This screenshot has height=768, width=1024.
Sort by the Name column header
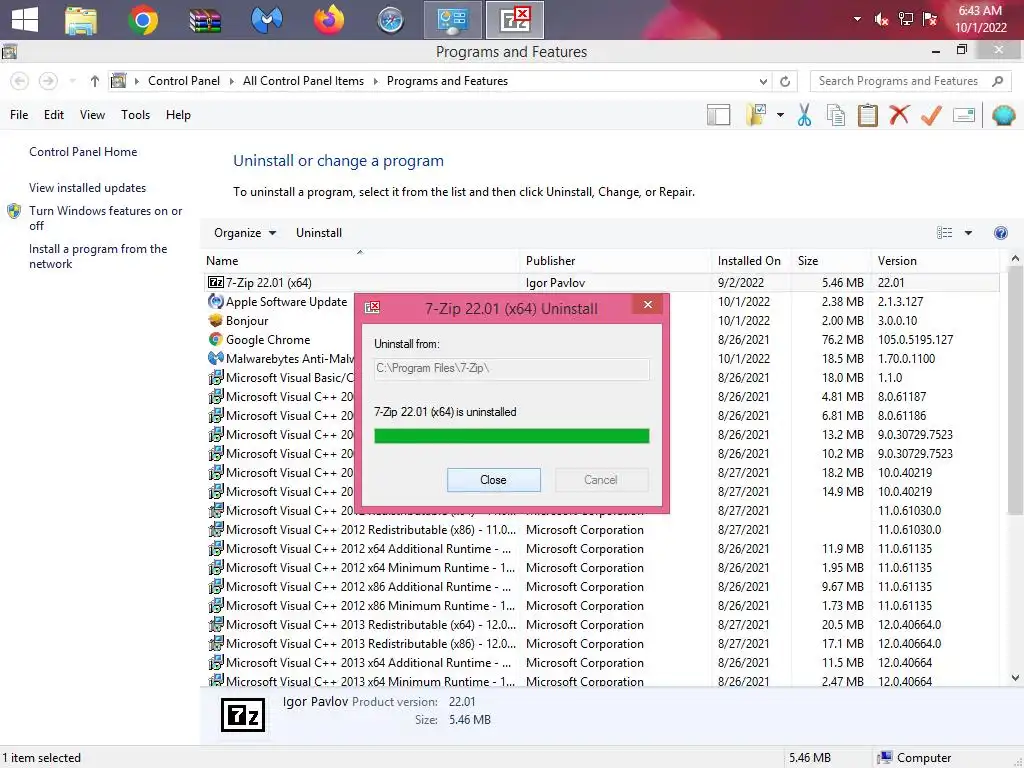click(361, 261)
